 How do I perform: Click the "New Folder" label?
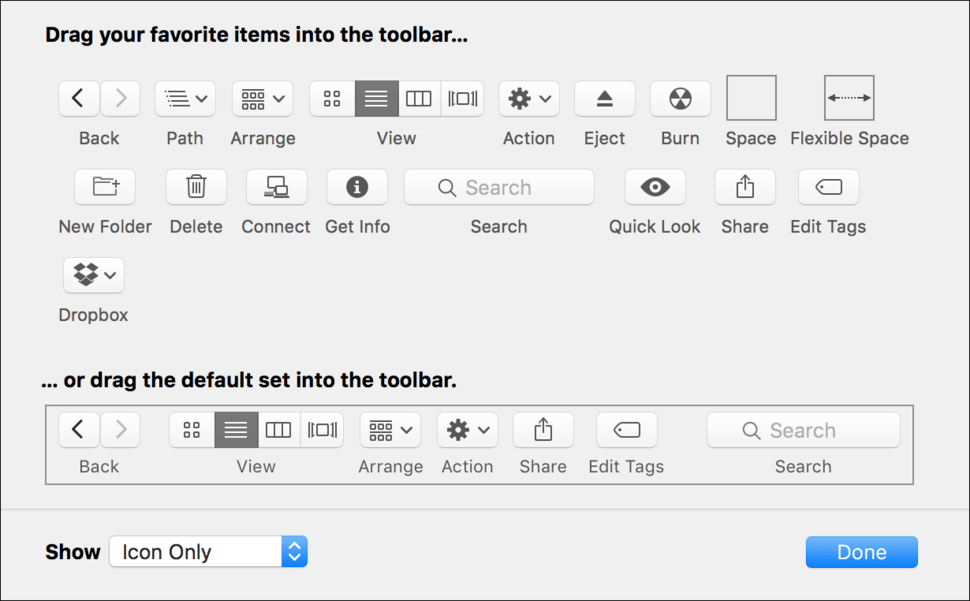click(105, 227)
